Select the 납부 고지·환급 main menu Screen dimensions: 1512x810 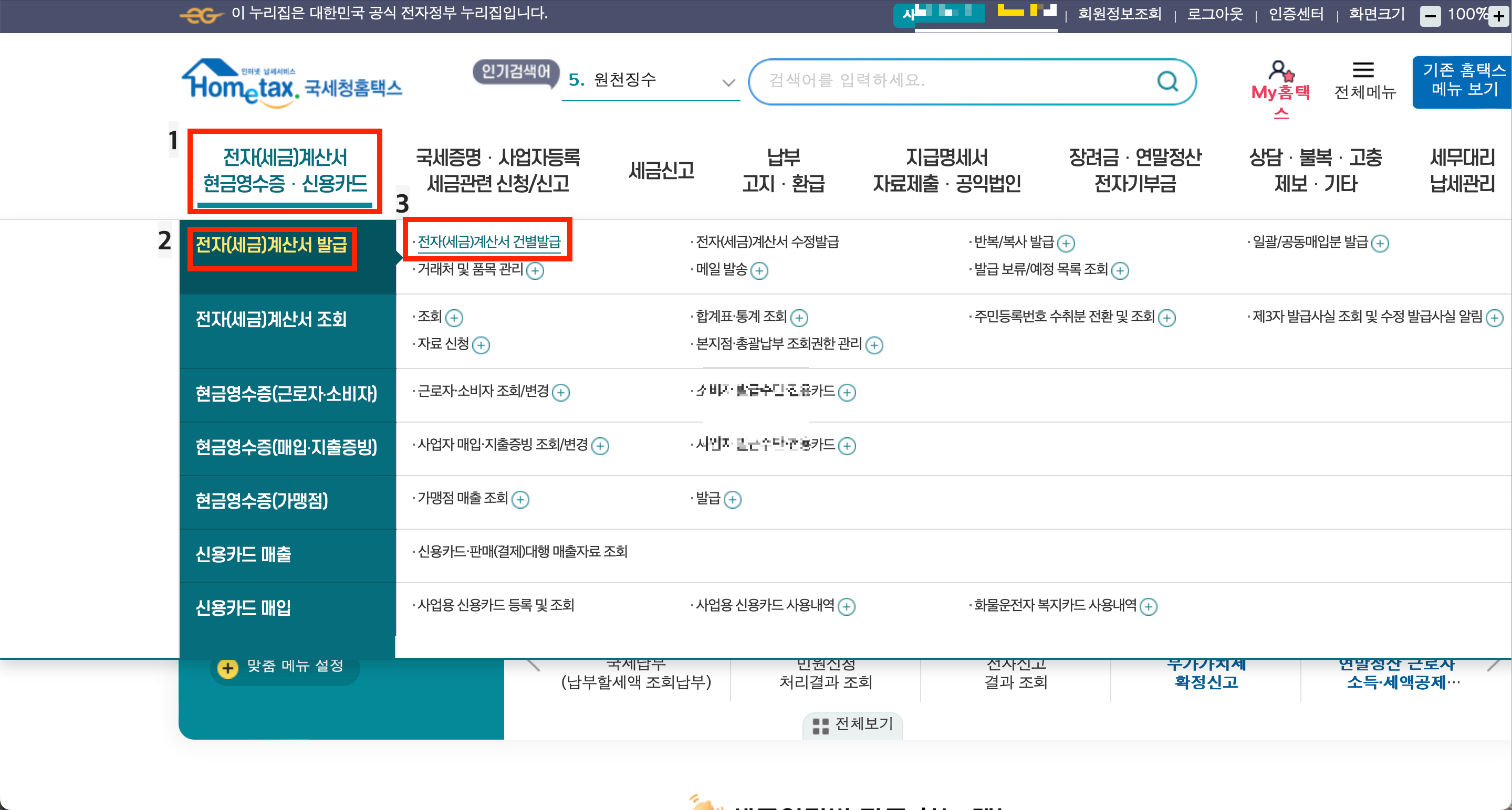pyautogui.click(x=783, y=171)
